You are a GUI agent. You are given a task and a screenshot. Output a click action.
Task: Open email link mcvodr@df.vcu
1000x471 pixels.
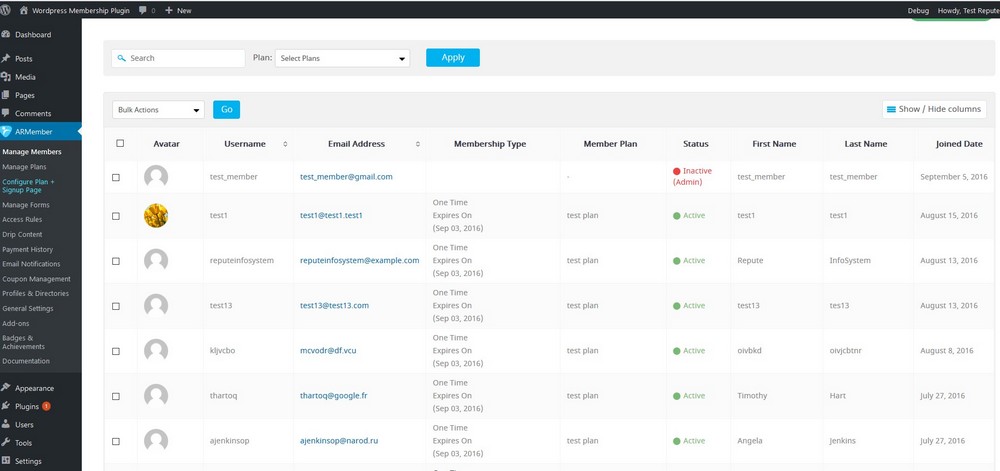click(328, 351)
